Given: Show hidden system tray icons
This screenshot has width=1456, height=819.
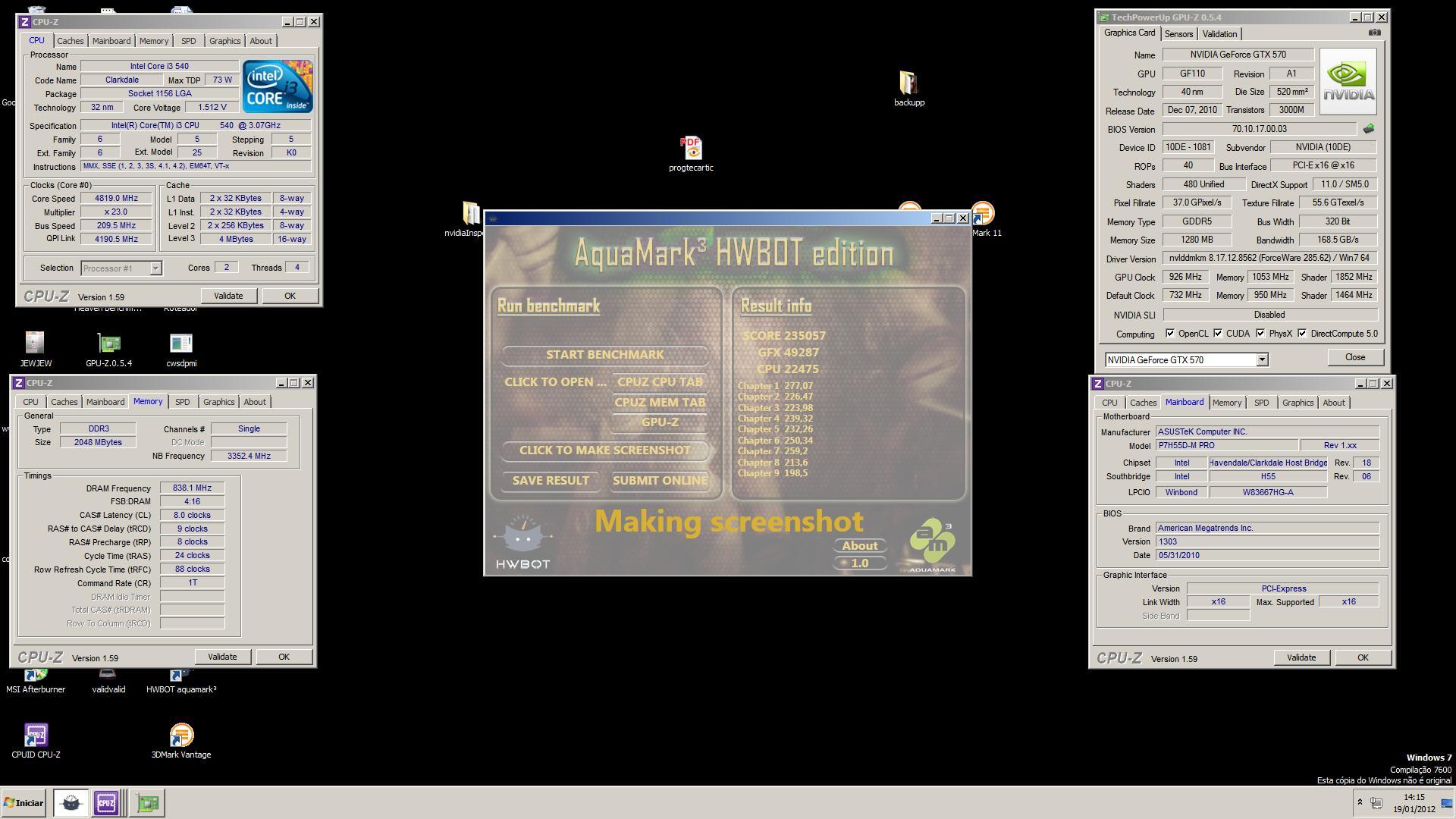Looking at the screenshot, I should [x=1360, y=802].
